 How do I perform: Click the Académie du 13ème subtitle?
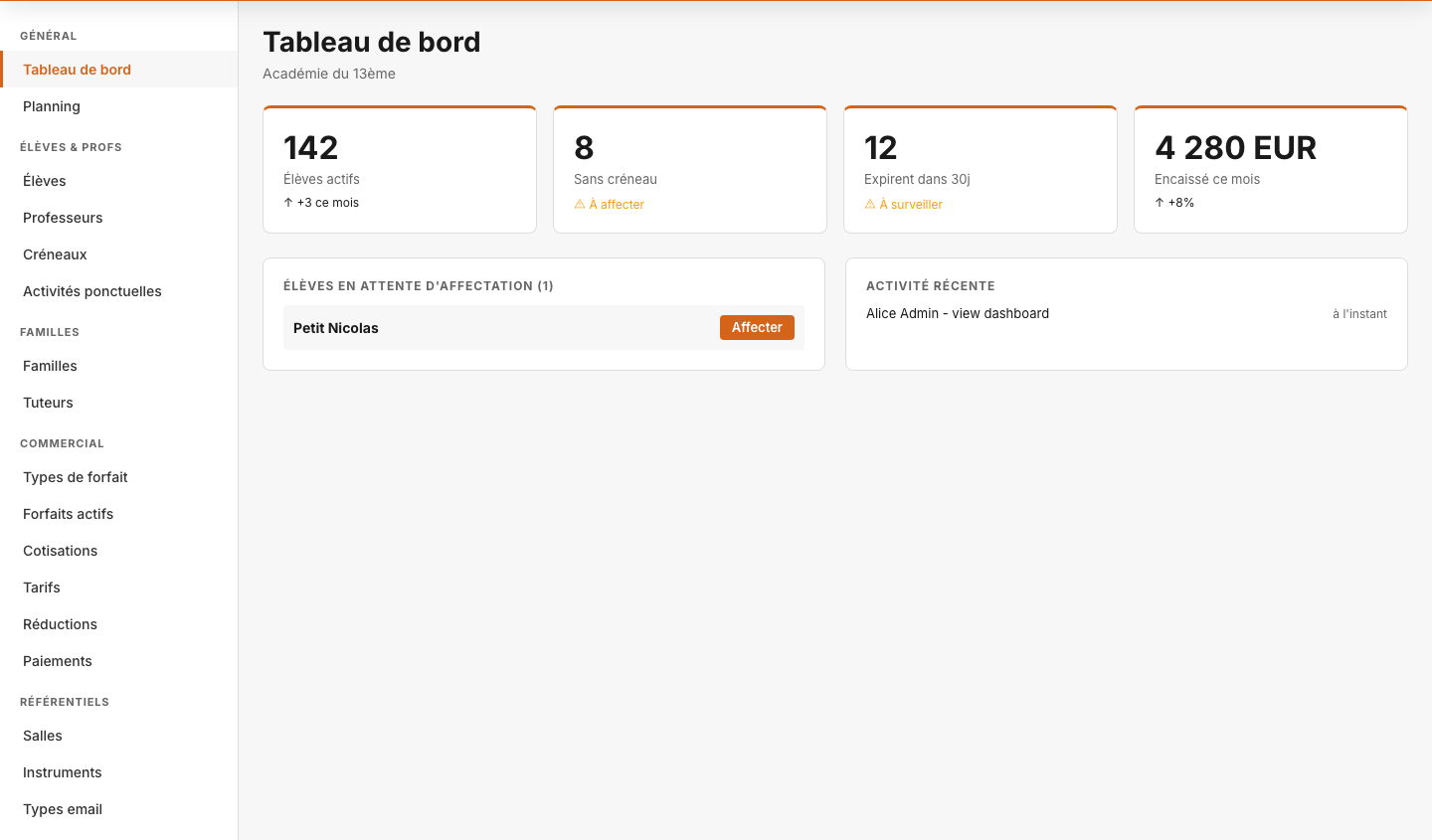[x=329, y=74]
